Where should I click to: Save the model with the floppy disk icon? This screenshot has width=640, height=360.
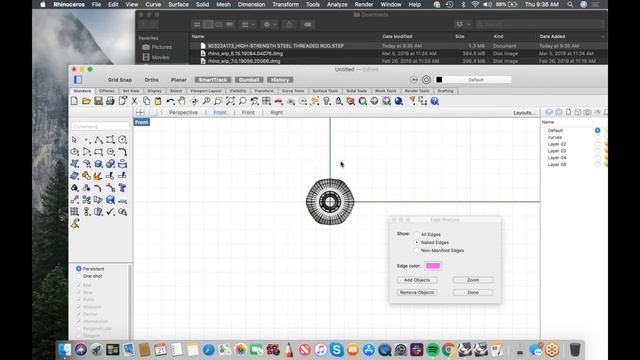[98, 101]
